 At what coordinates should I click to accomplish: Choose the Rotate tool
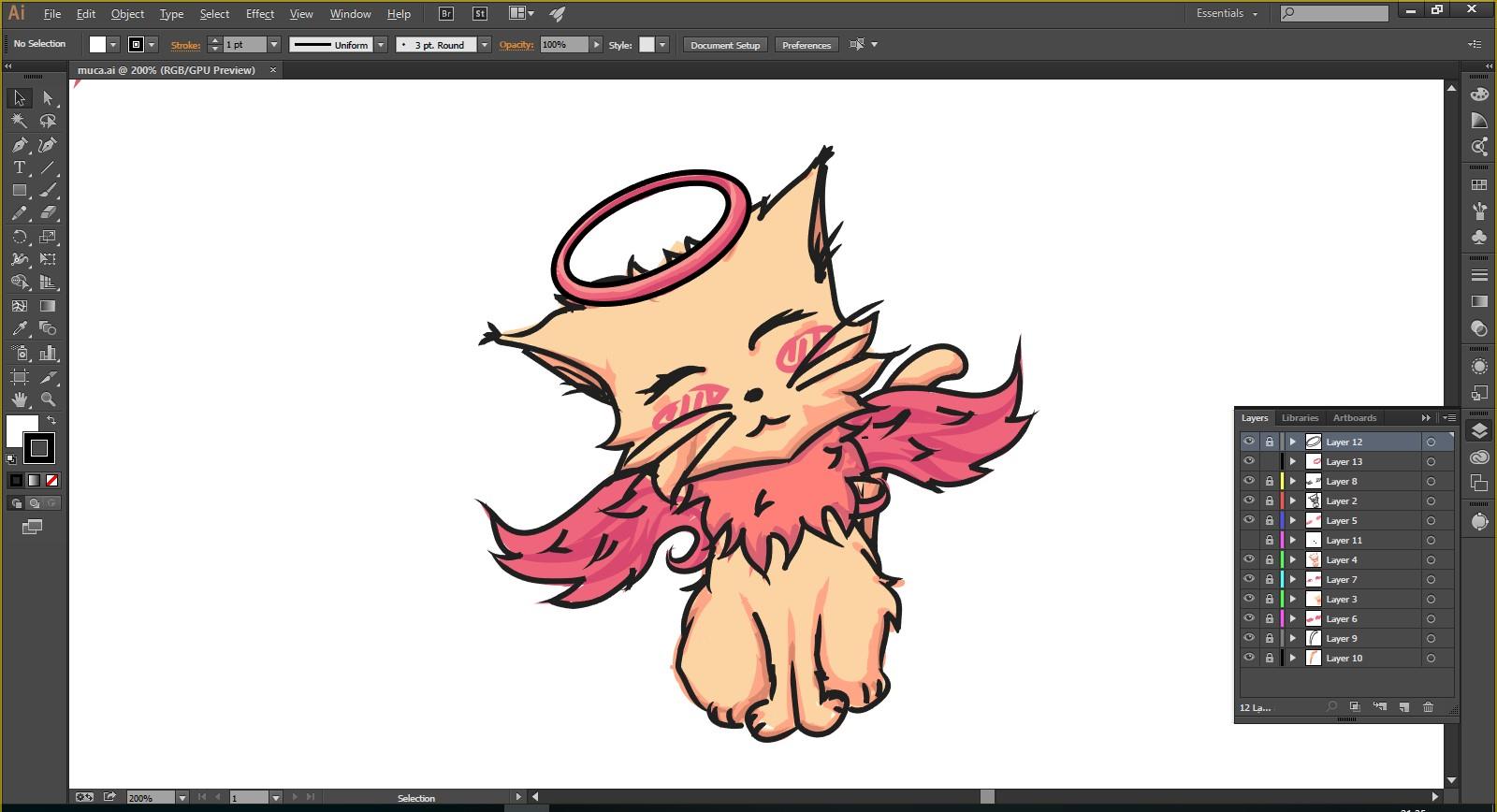coord(20,237)
